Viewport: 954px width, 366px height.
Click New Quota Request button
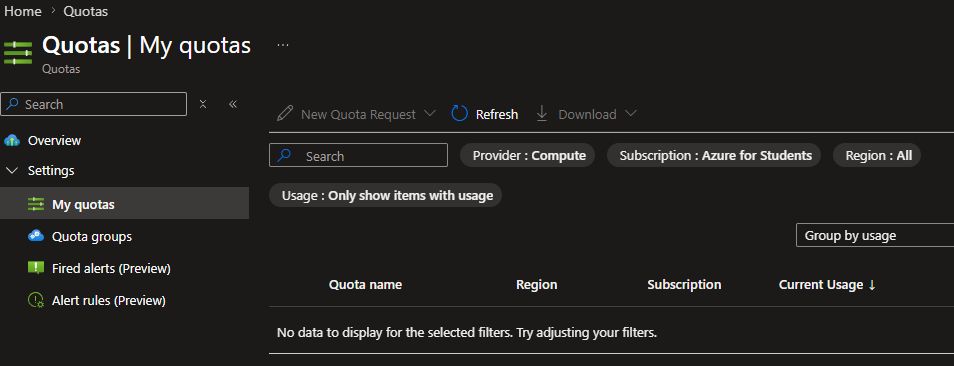[356, 114]
